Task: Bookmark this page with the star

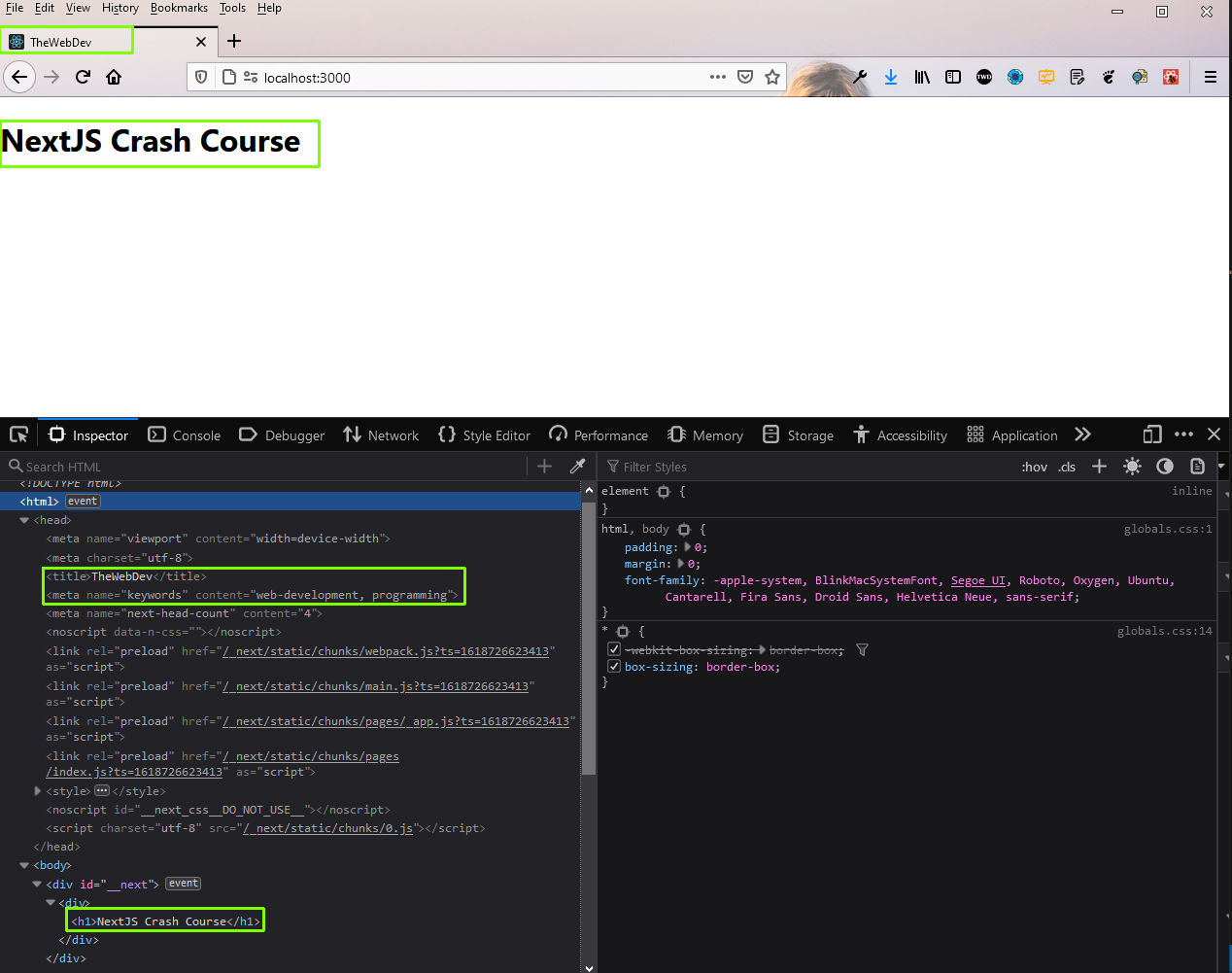Action: pyautogui.click(x=772, y=77)
